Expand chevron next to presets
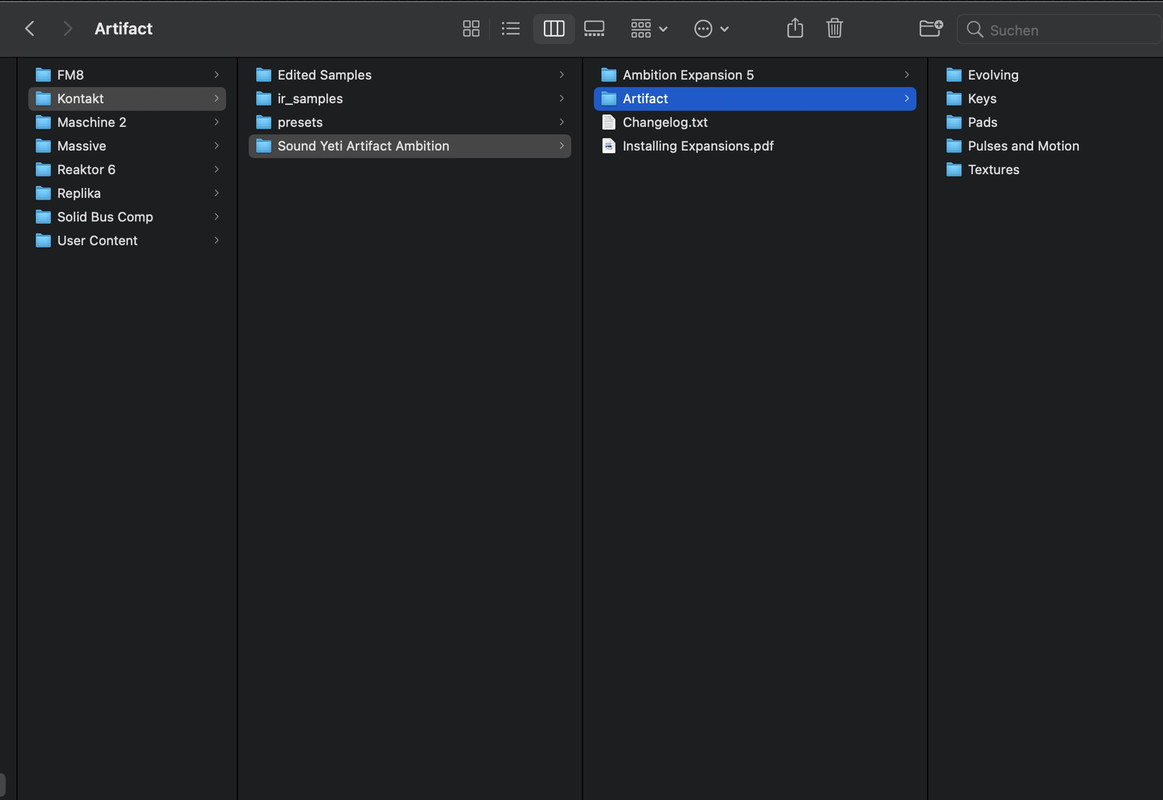The height and width of the screenshot is (800, 1163). pyautogui.click(x=561, y=122)
